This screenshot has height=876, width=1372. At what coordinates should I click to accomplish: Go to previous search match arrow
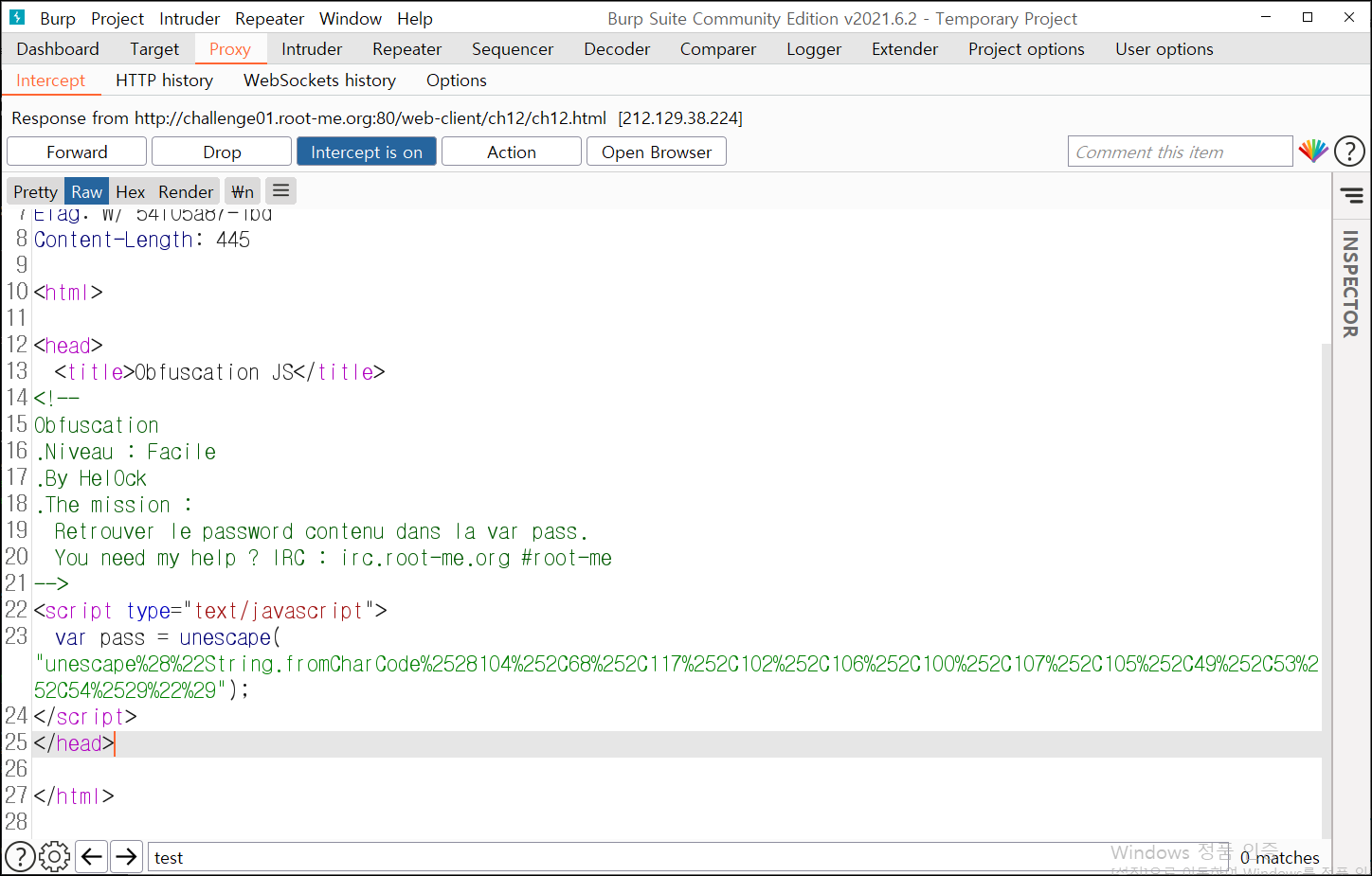[x=91, y=857]
